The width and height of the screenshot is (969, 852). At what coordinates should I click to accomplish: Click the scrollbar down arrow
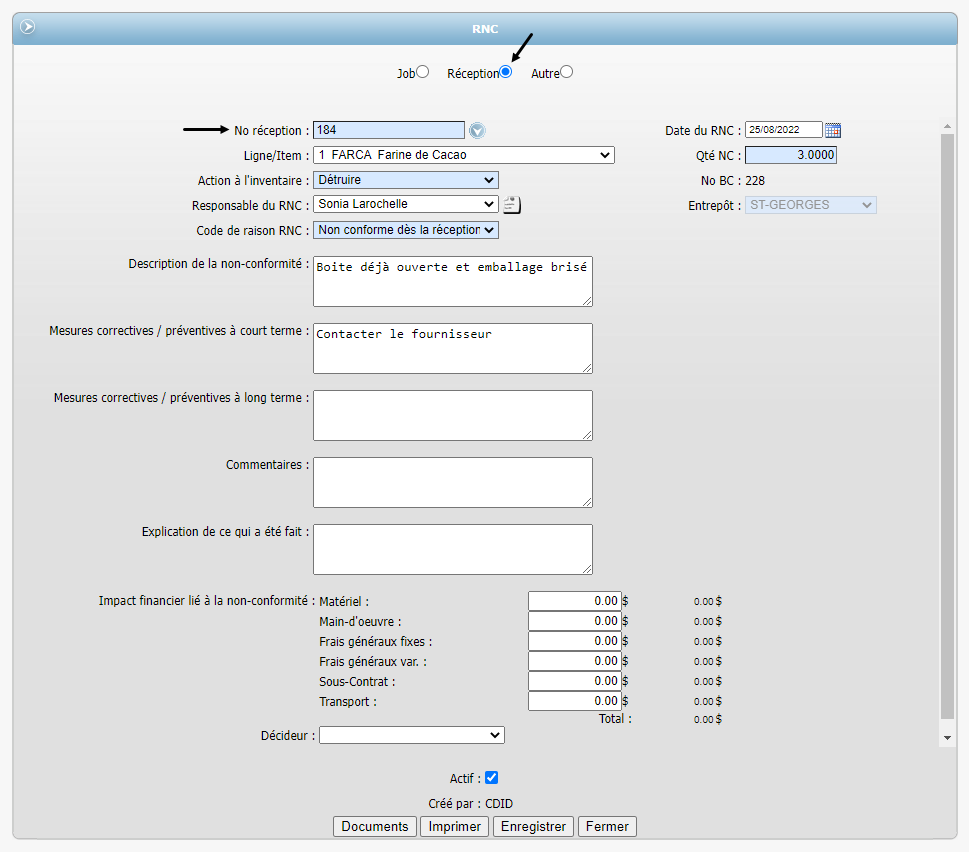coord(947,737)
